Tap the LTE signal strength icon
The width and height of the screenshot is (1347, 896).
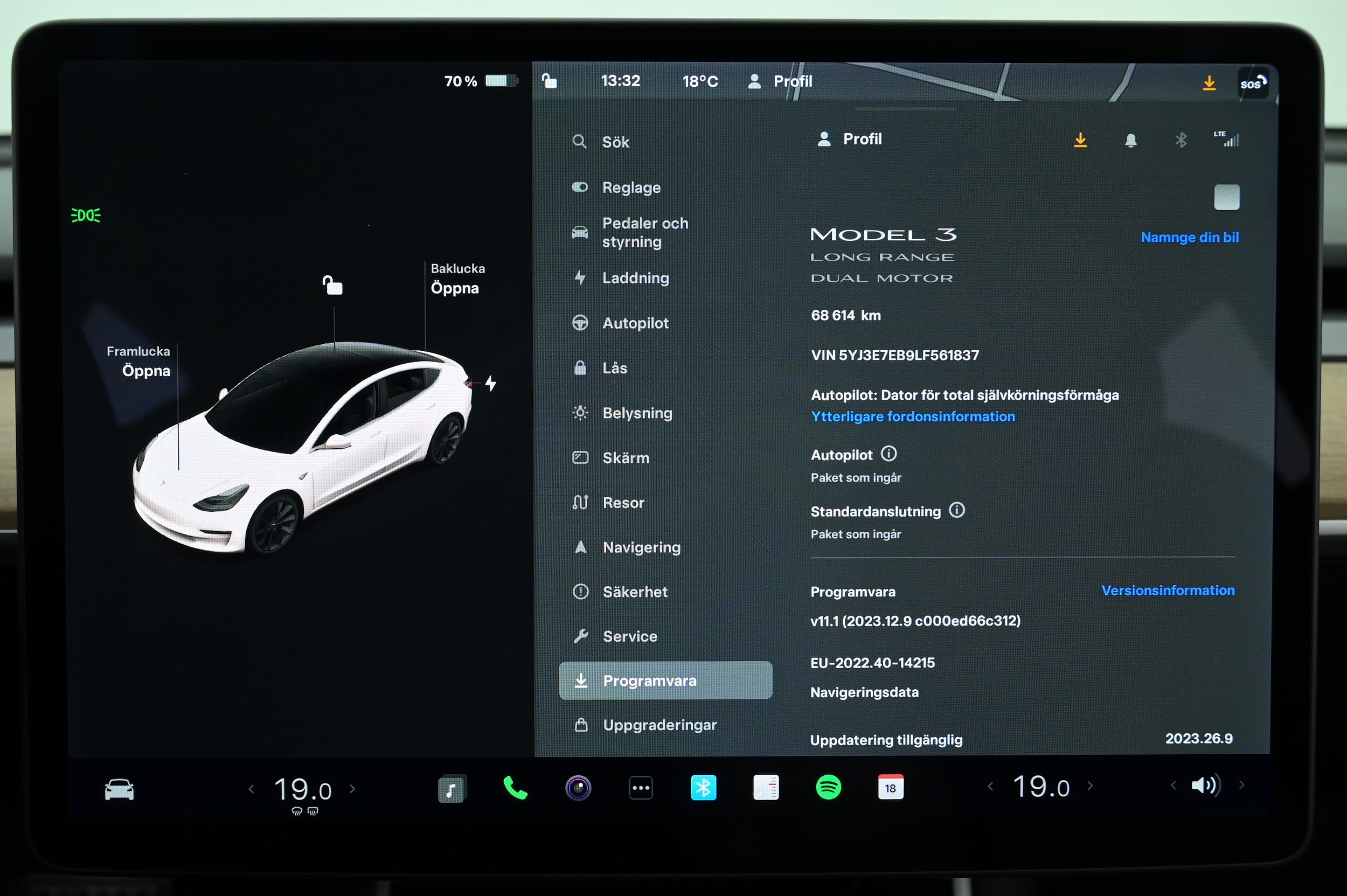1226,139
